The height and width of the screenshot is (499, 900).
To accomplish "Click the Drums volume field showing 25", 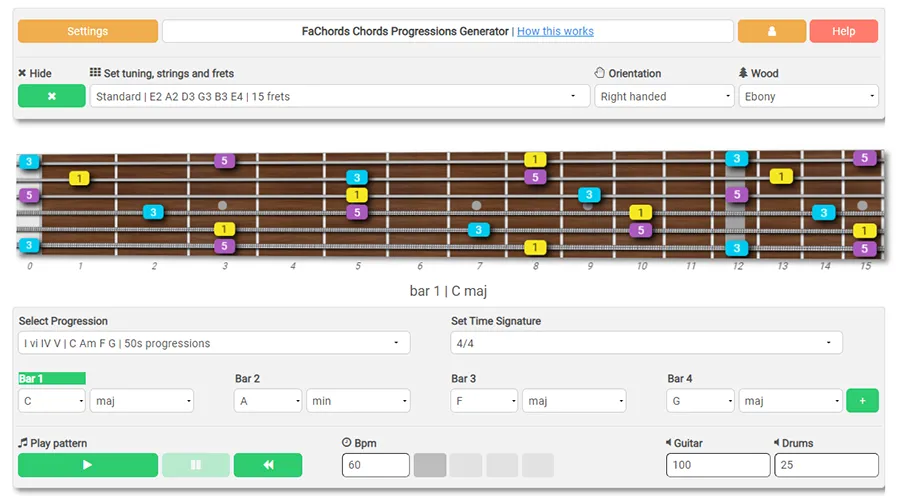I will tap(826, 465).
